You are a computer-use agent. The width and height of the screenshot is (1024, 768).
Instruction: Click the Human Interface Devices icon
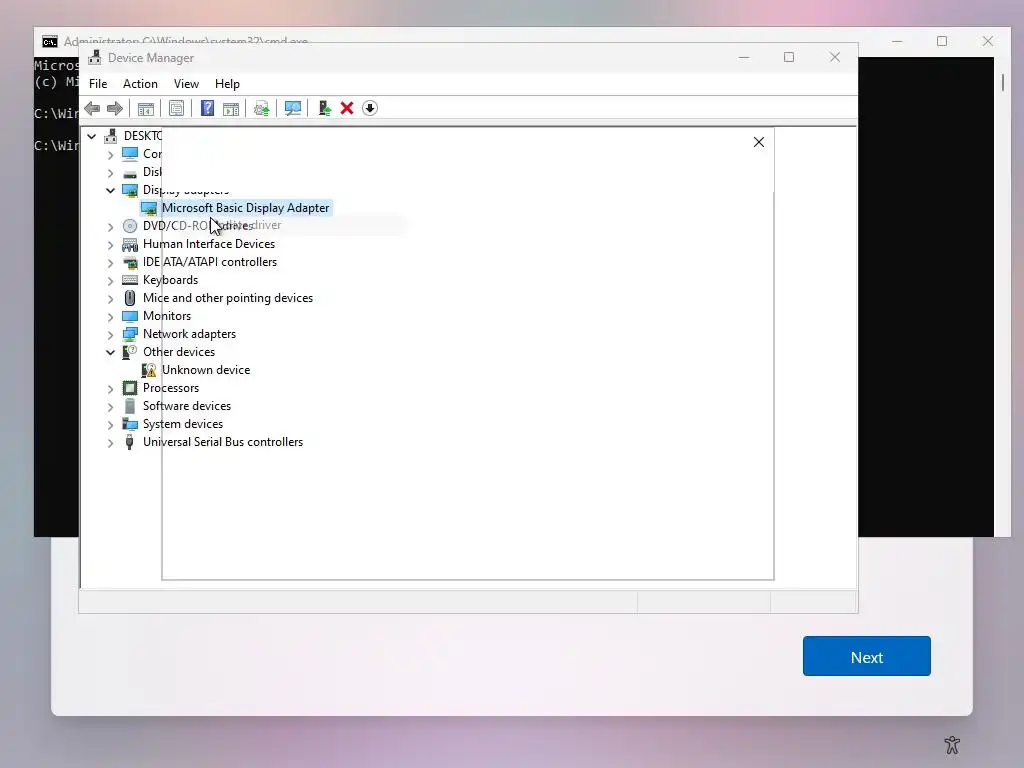(x=130, y=244)
